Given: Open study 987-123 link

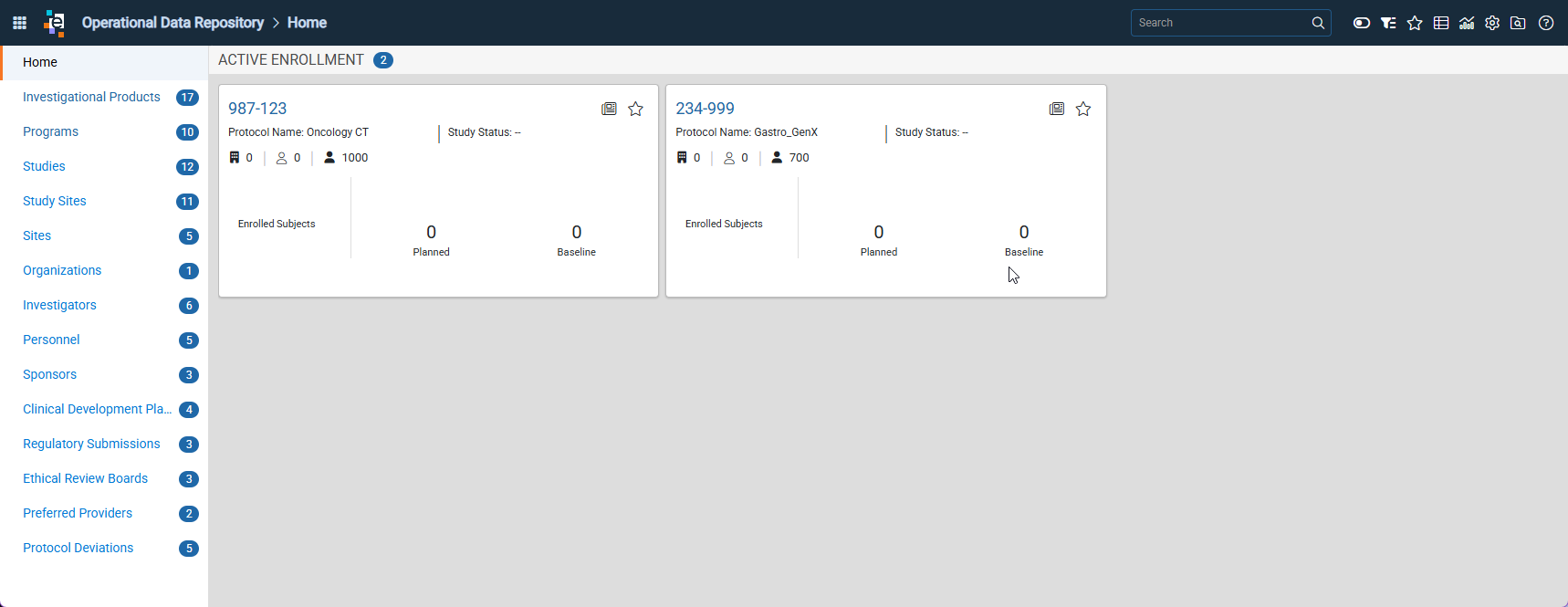Looking at the screenshot, I should pyautogui.click(x=257, y=109).
